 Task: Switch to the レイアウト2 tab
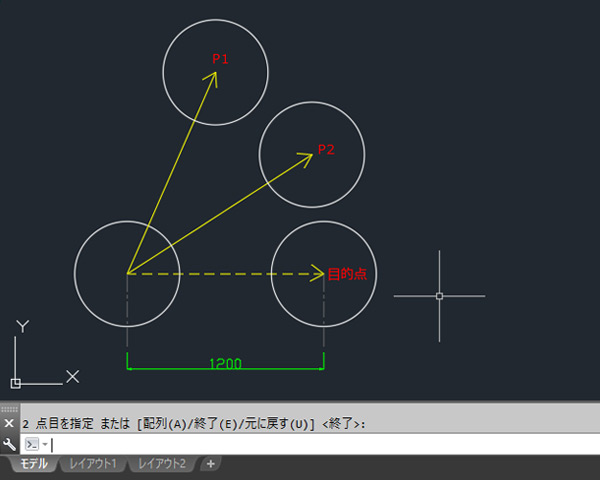click(161, 464)
